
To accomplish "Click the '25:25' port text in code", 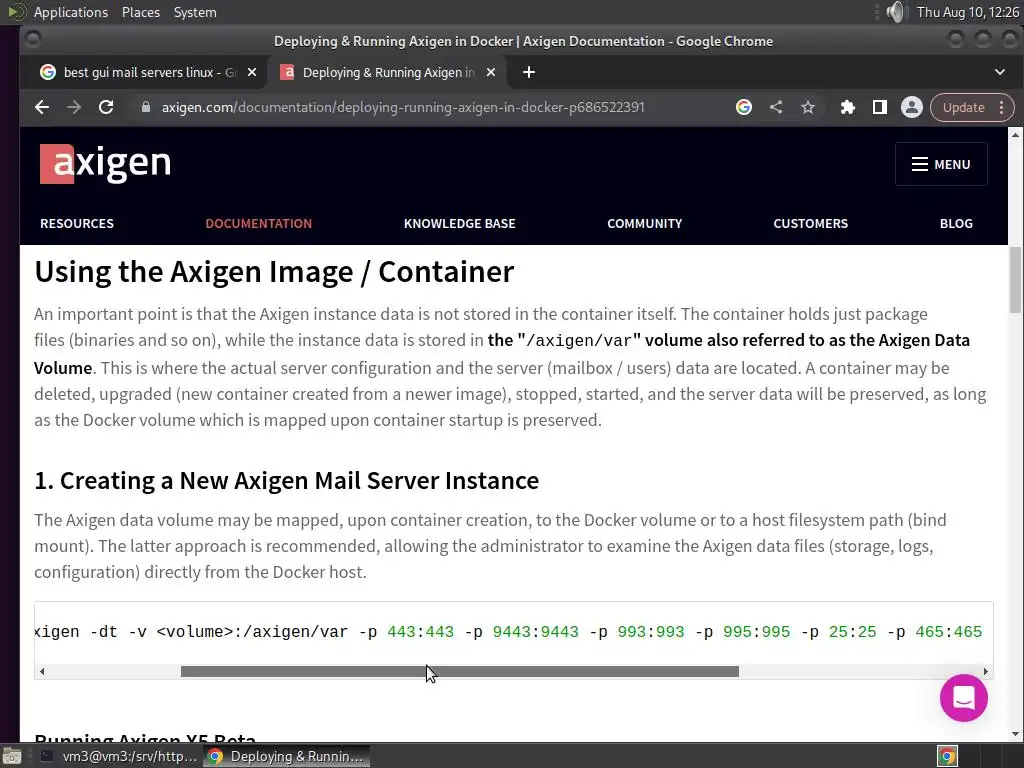I will 852,632.
